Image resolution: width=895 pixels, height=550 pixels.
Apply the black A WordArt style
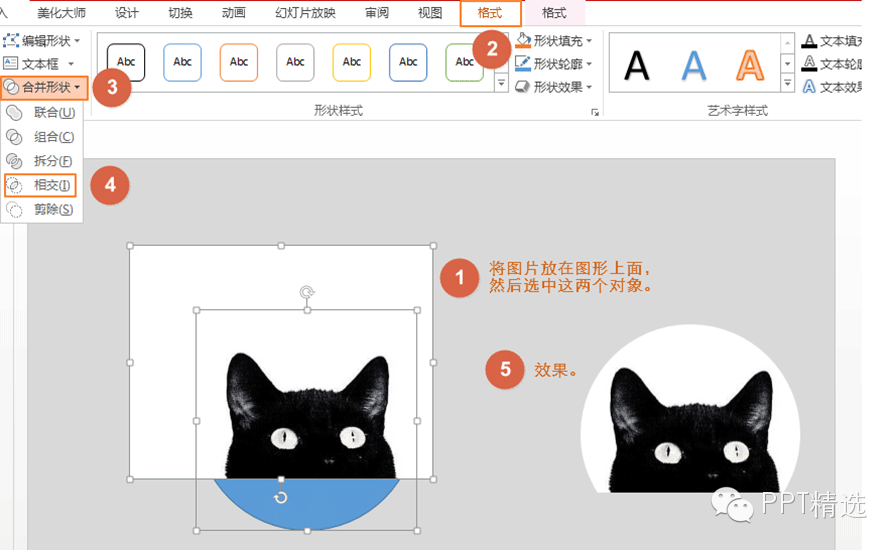(636, 64)
